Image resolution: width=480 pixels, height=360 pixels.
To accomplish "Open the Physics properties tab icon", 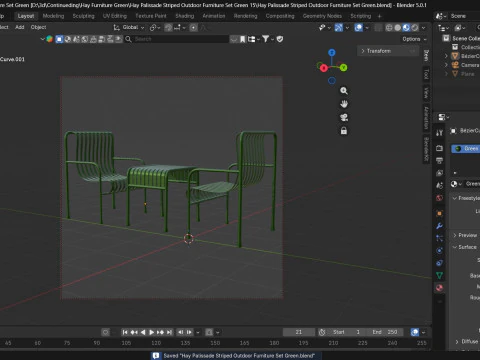I will click(x=439, y=250).
